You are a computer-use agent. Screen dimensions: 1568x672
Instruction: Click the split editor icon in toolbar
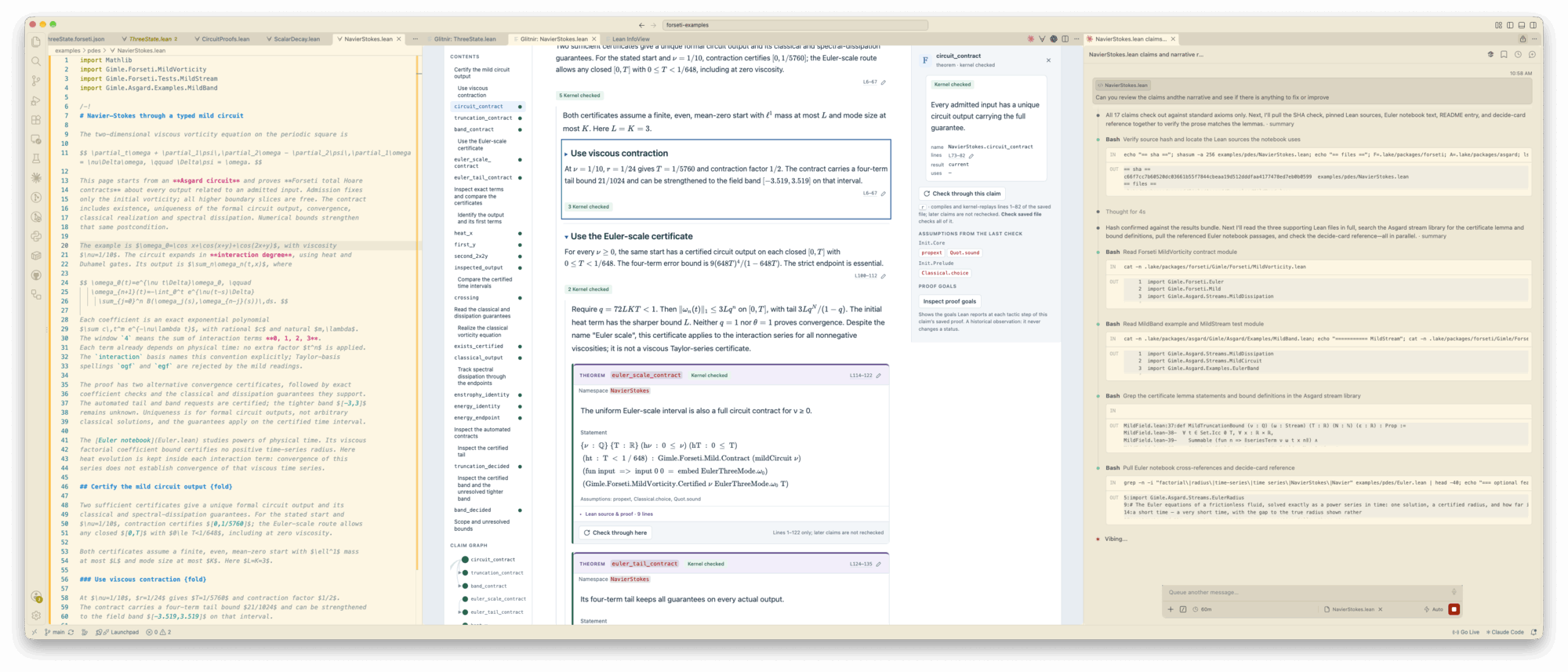pyautogui.click(x=1065, y=38)
